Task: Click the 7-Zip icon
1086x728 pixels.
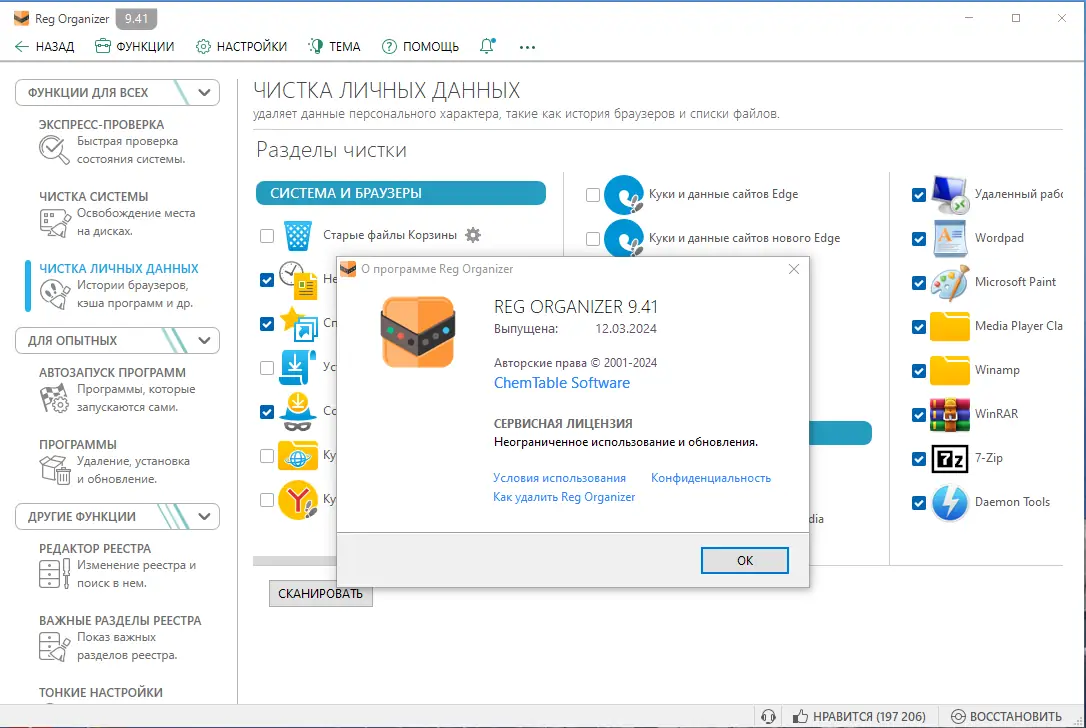Action: 950,459
